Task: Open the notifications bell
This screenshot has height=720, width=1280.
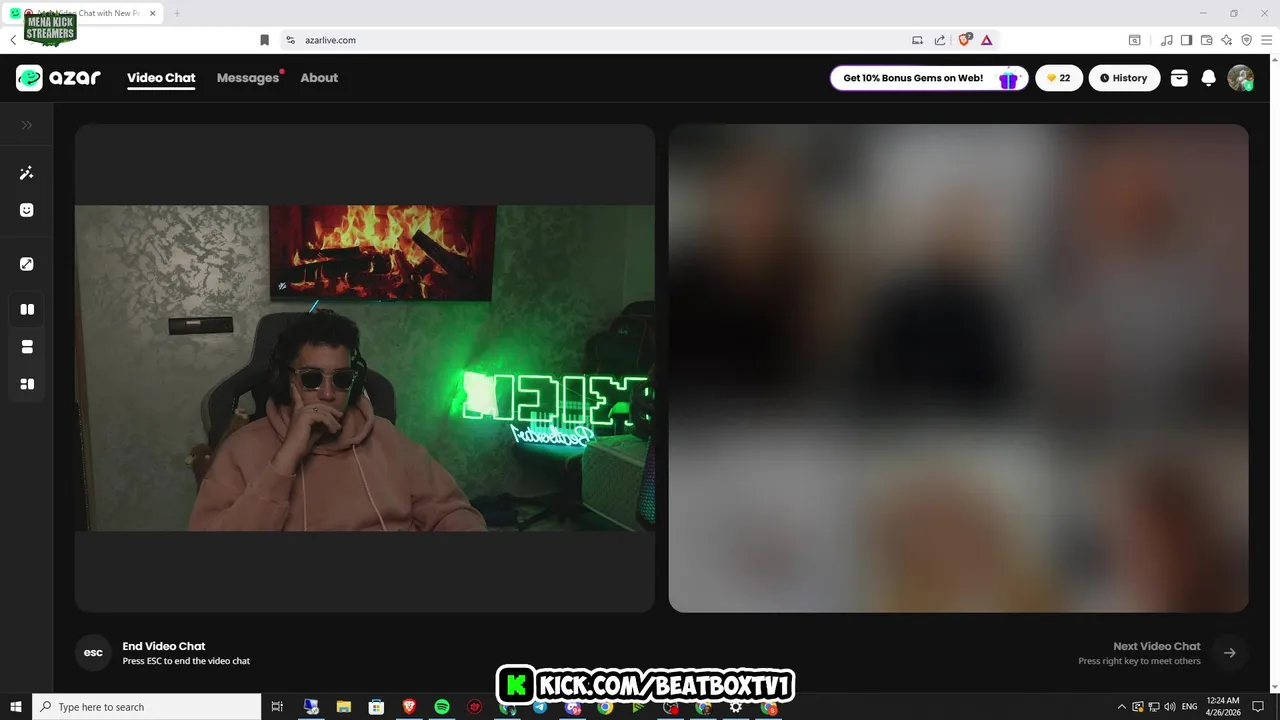Action: (1208, 78)
